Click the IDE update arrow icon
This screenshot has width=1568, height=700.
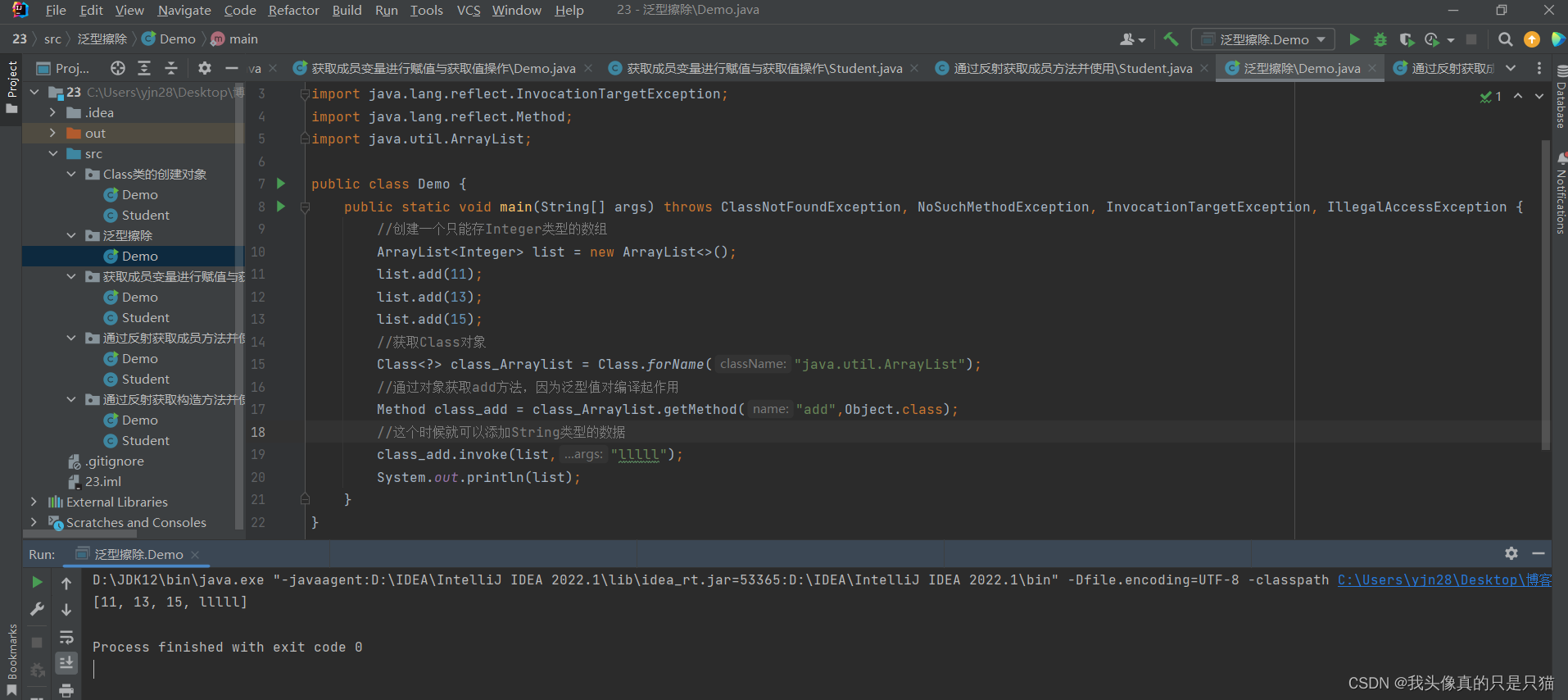1531,39
